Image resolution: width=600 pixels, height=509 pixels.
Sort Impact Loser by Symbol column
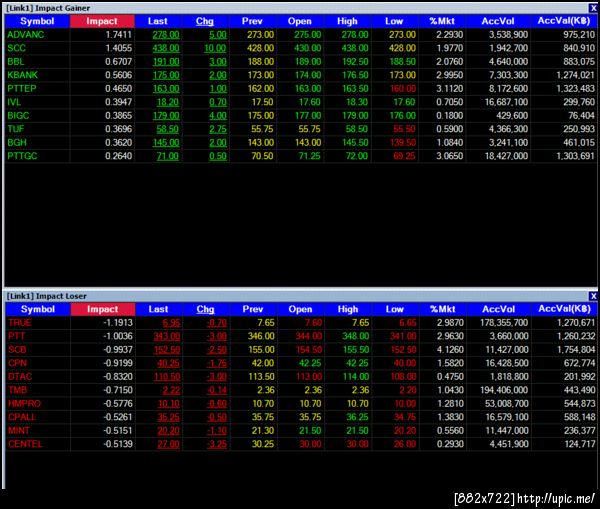coord(38,309)
